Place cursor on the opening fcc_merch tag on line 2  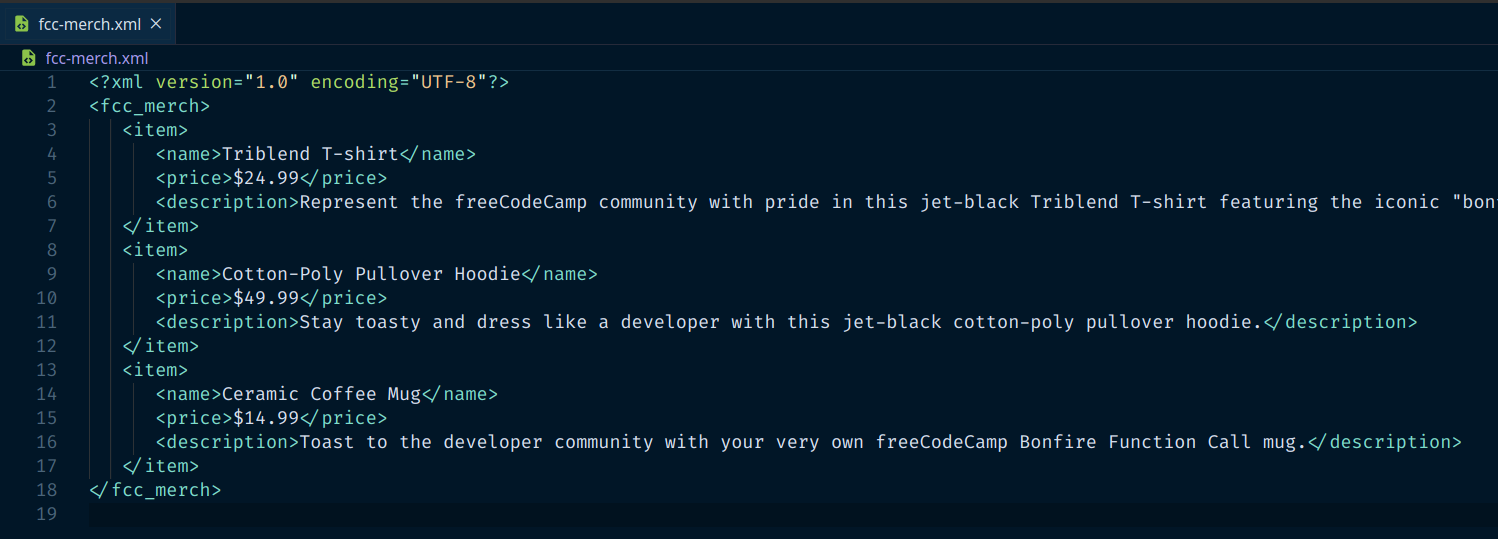pos(149,106)
